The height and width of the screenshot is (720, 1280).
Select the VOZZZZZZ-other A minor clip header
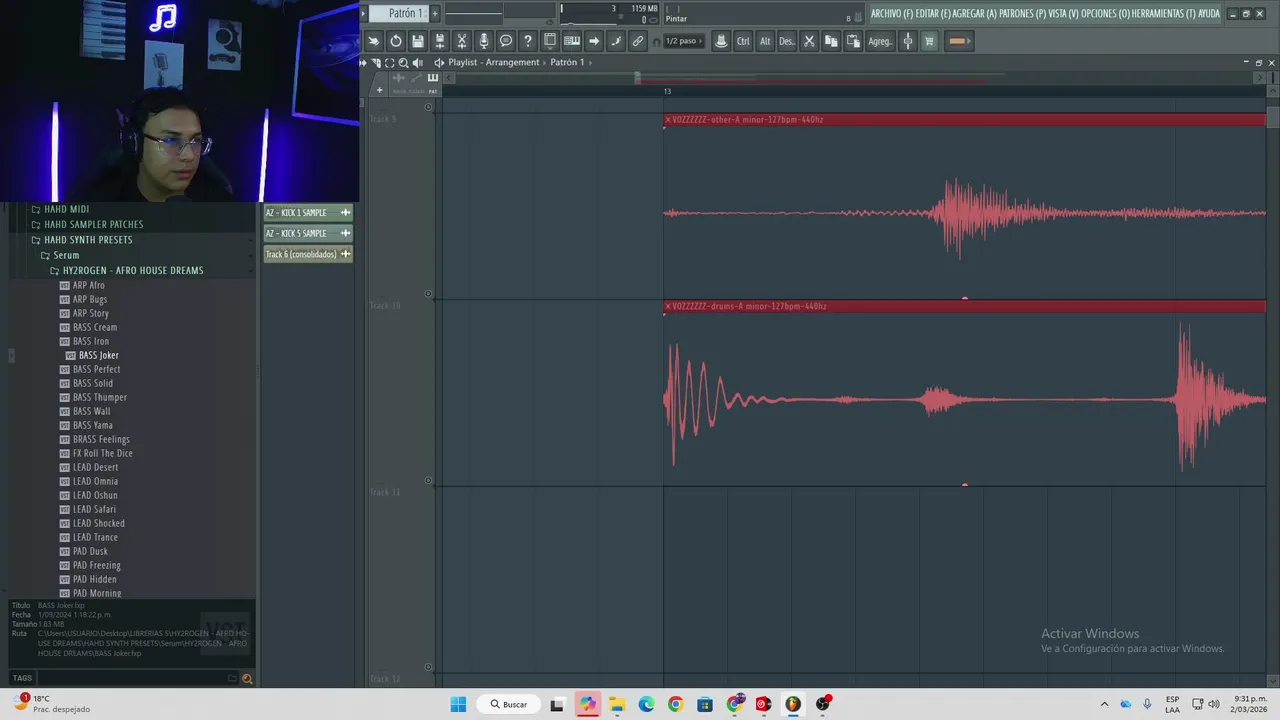(964, 119)
